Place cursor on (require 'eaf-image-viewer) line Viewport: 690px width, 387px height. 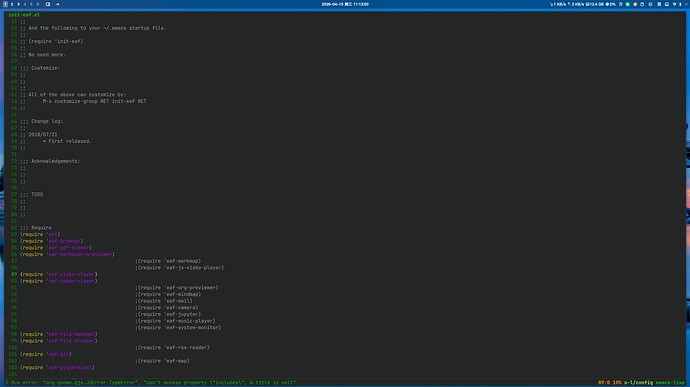point(59,280)
